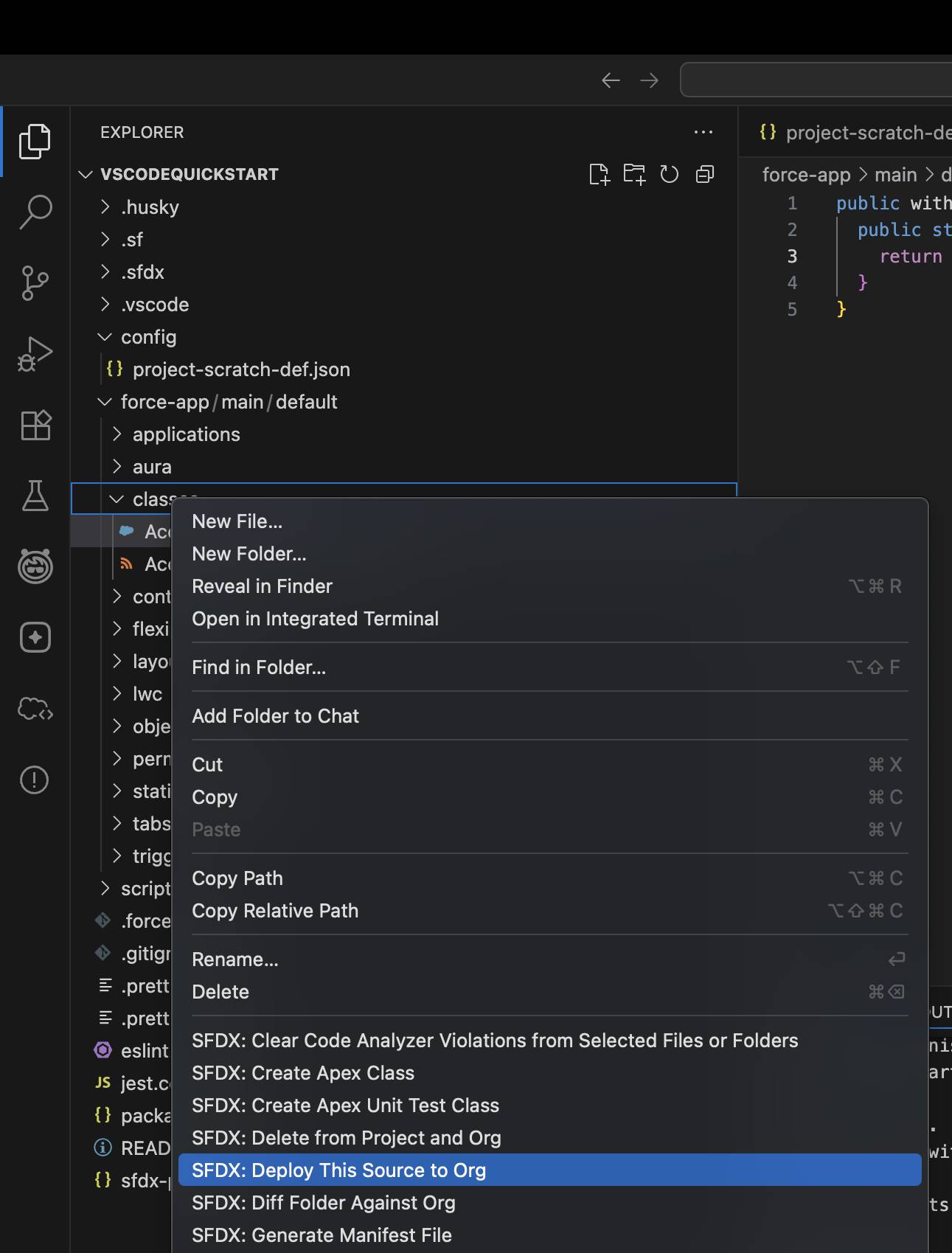Select SFDX: Delete from Project and Org
Image resolution: width=952 pixels, height=1253 pixels.
[x=549, y=1138]
